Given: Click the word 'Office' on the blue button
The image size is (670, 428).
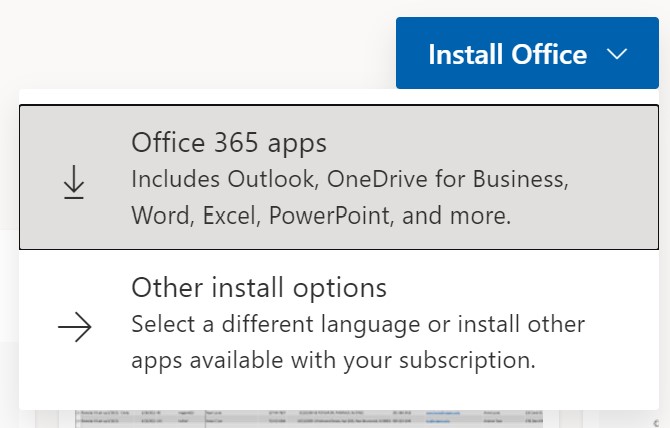Looking at the screenshot, I should tap(547, 54).
